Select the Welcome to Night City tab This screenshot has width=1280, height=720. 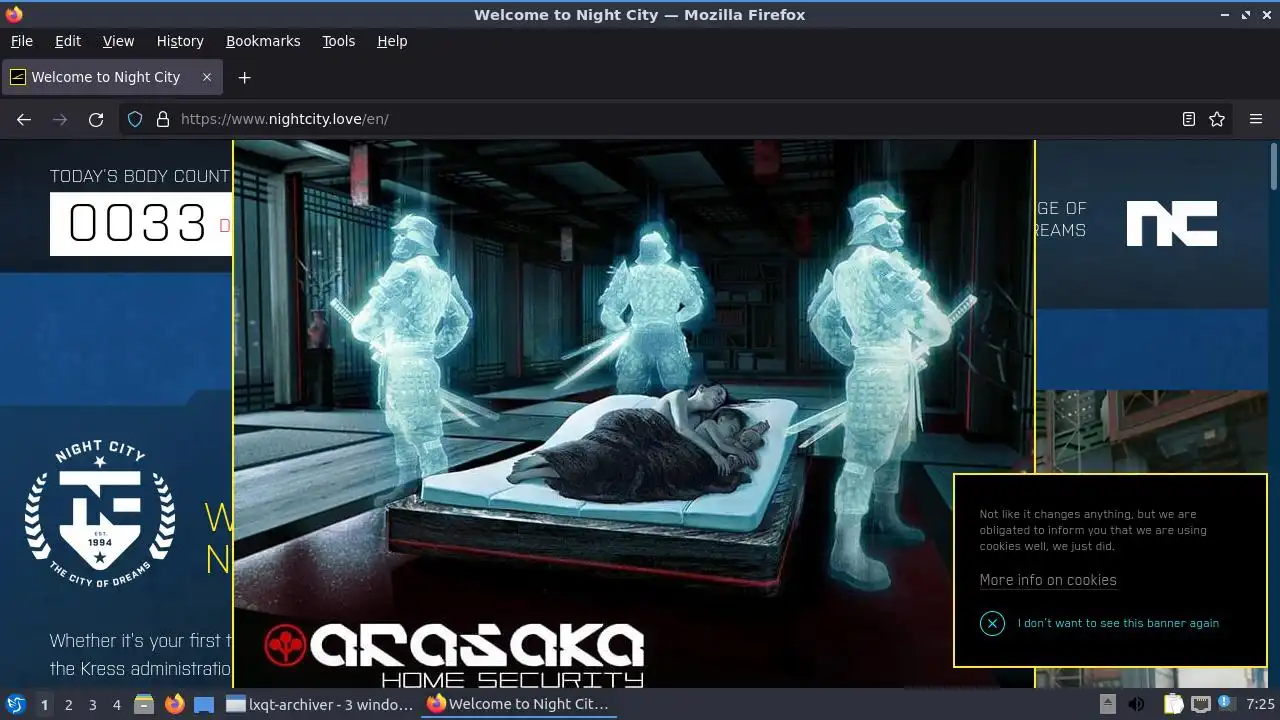tap(111, 77)
